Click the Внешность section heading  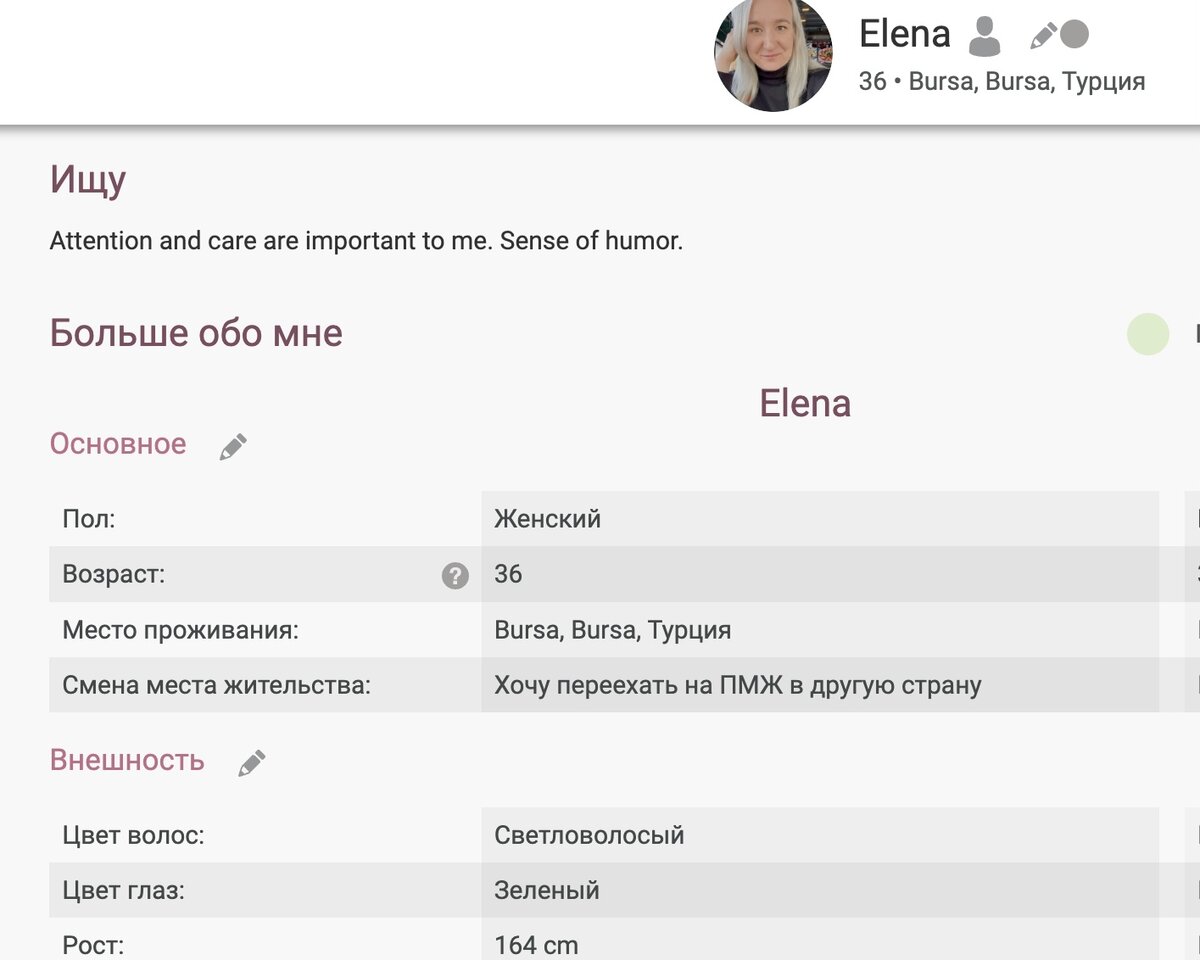[127, 761]
